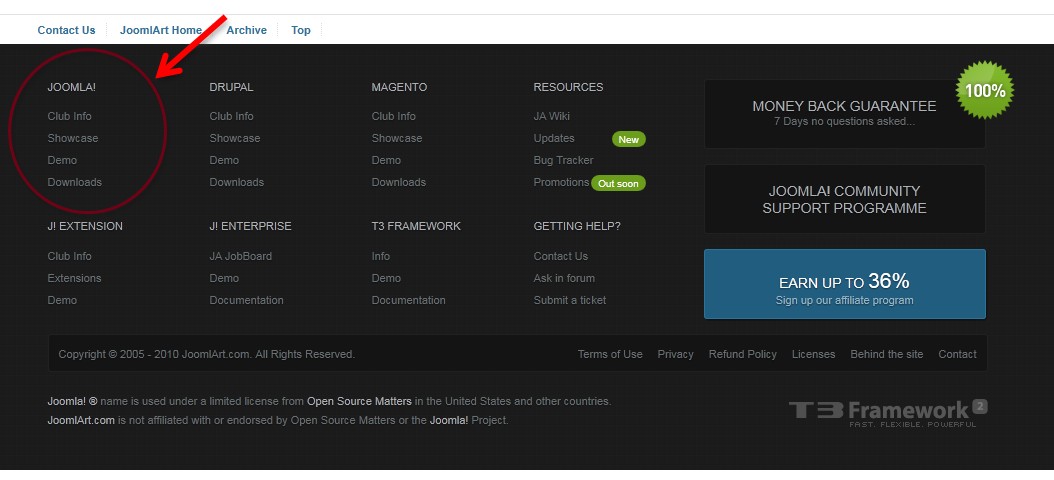Click the green 100% seal badge
Screen dimensions: 1054x480
[x=985, y=90]
